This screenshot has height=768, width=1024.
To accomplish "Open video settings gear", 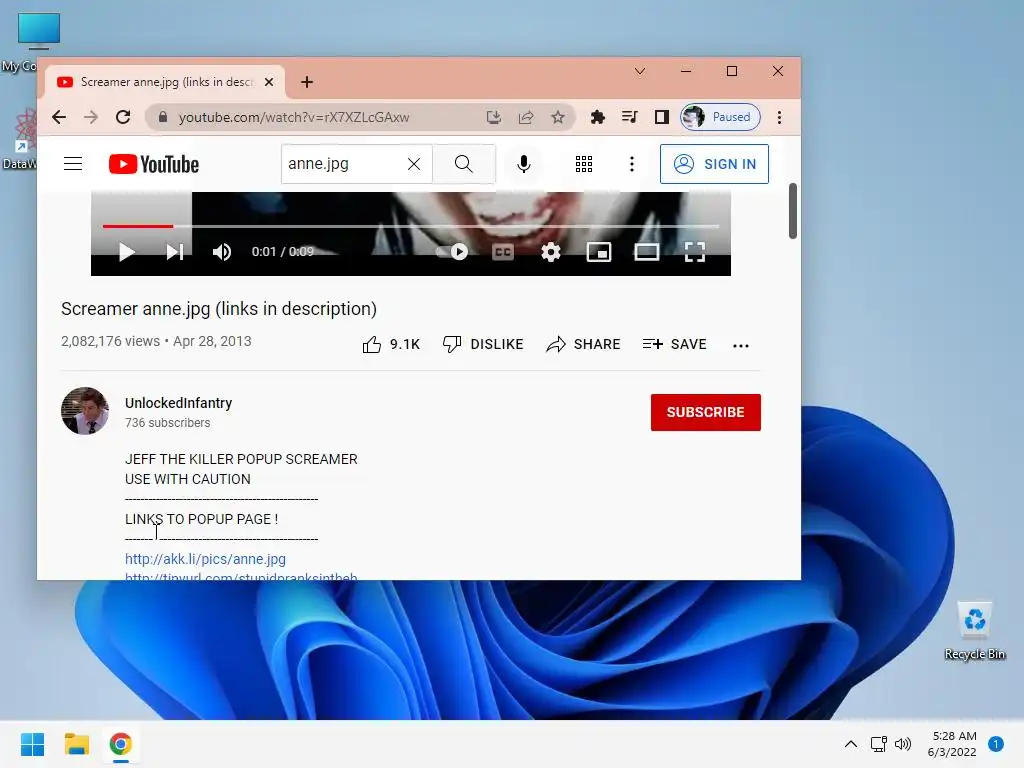I will [551, 252].
